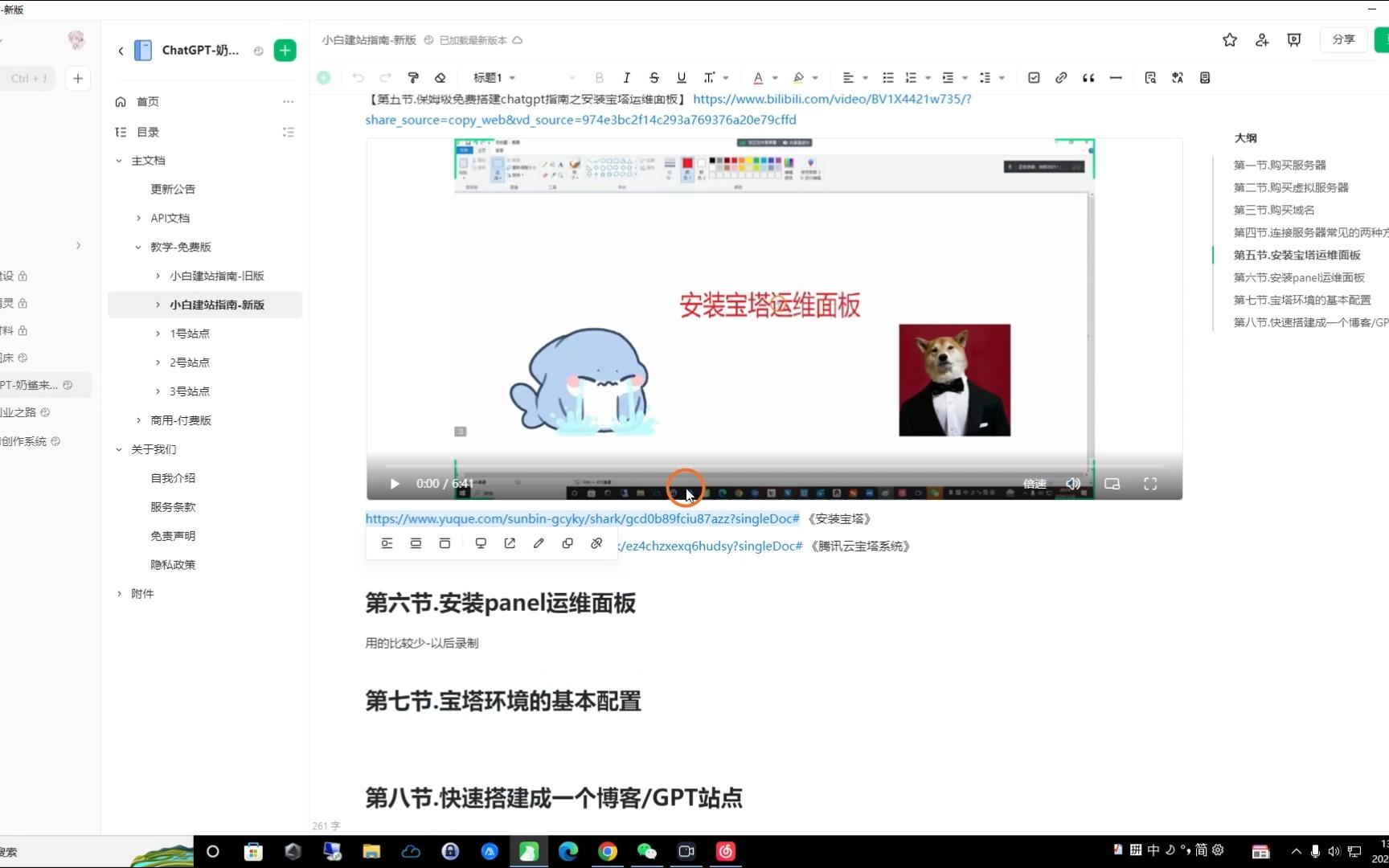
Task: Open the 隐私政策 page
Action: 173,565
